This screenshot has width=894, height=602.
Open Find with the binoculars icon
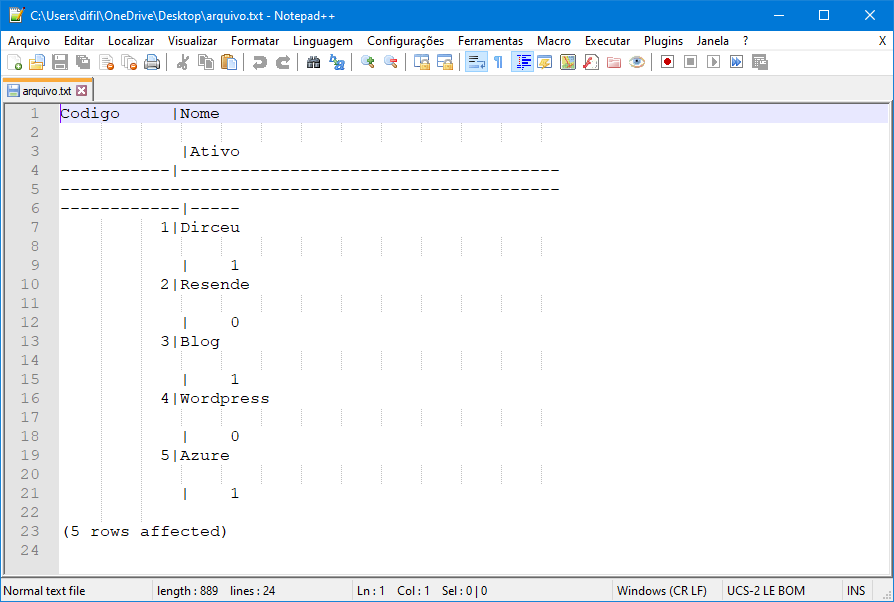click(314, 62)
